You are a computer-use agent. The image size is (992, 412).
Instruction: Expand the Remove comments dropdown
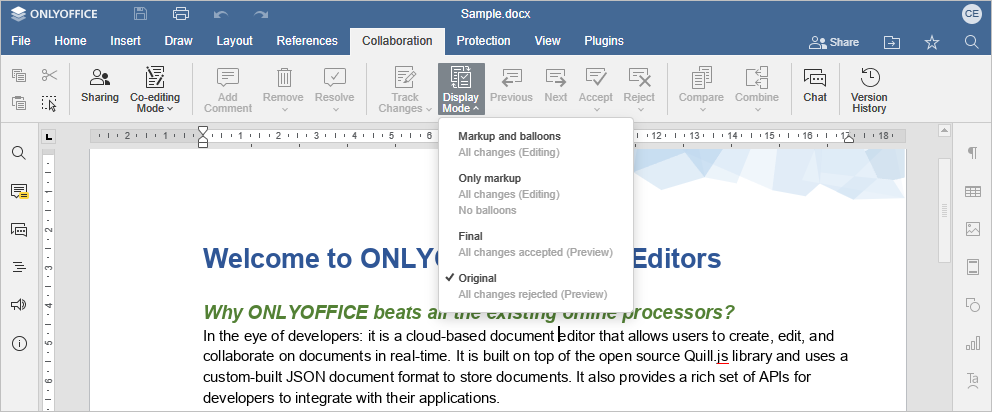283,109
